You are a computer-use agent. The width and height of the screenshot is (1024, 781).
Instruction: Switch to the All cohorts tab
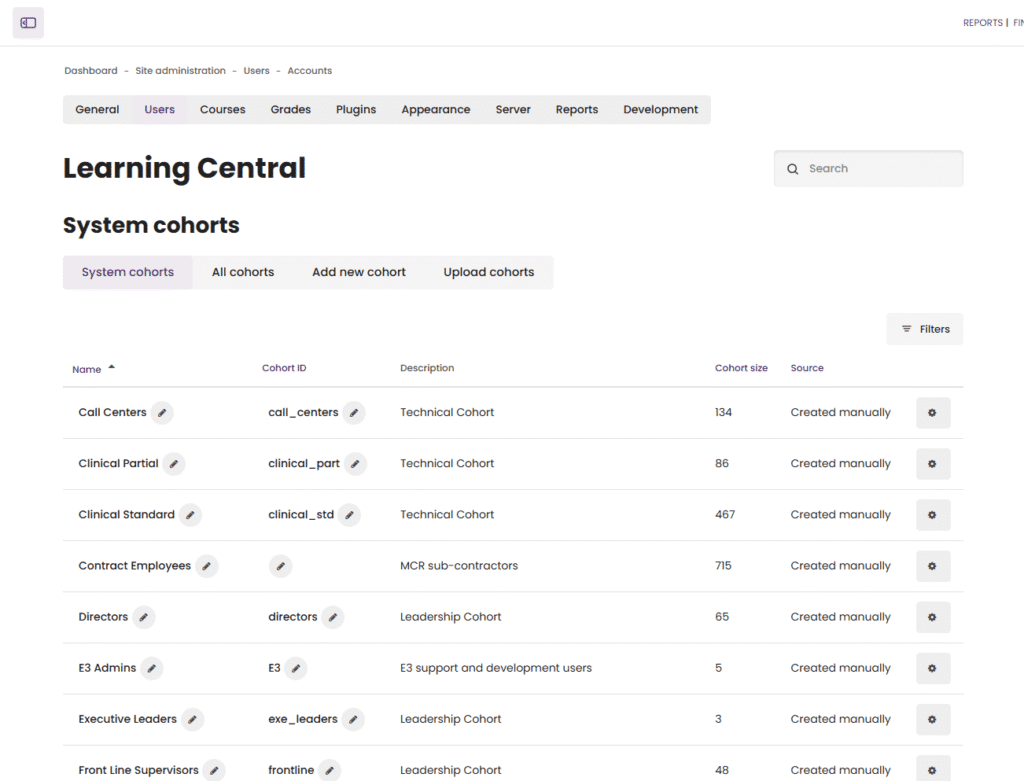click(243, 272)
